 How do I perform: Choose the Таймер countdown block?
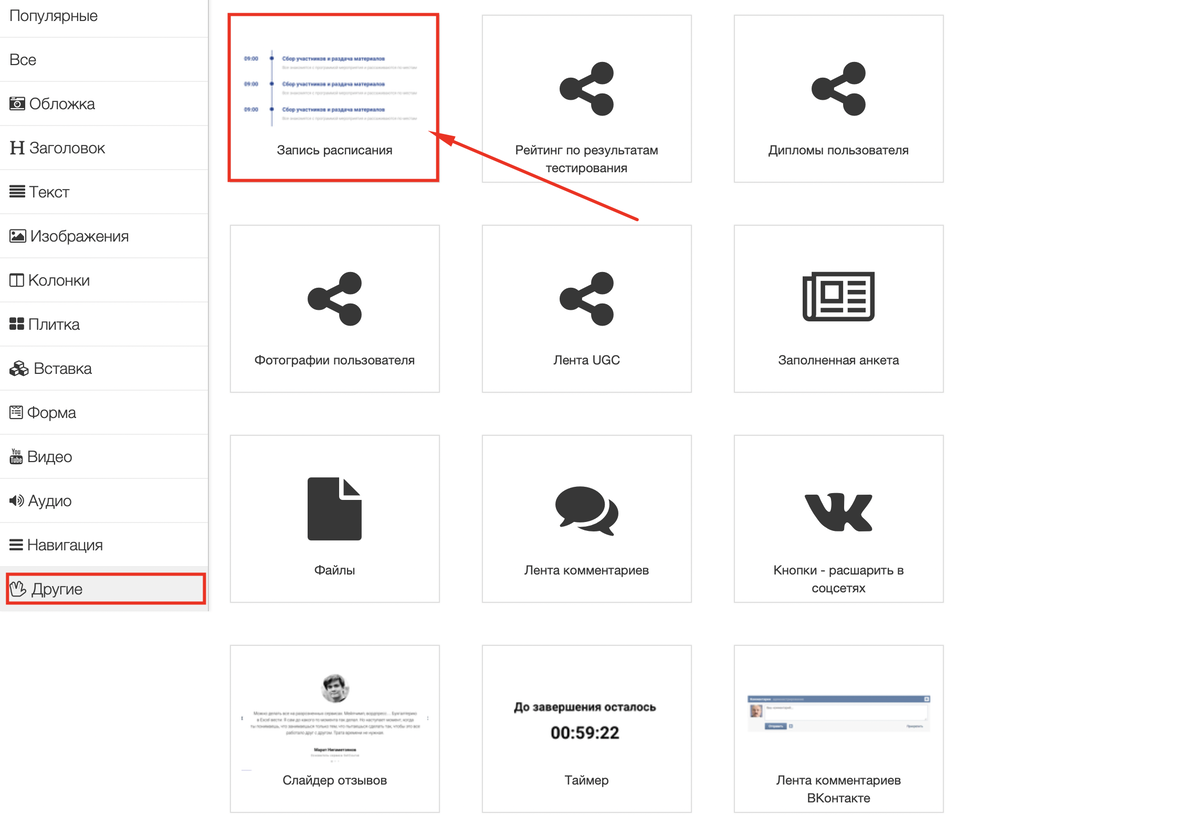coord(587,722)
